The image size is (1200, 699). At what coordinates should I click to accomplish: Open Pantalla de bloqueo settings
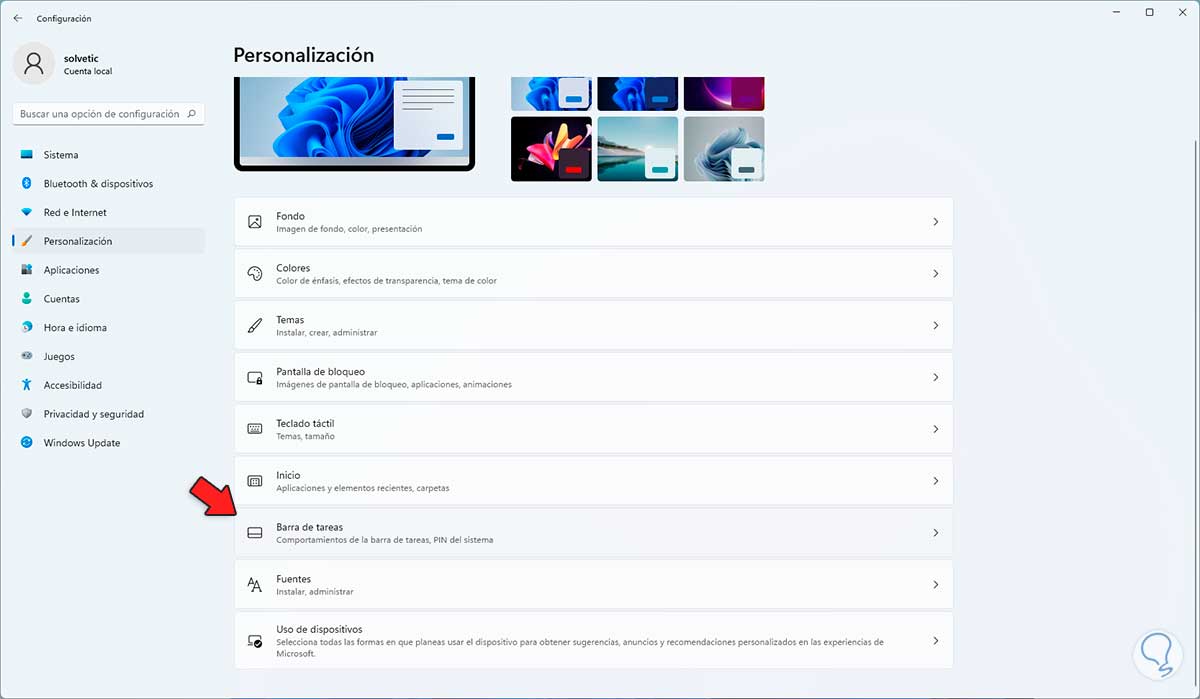point(594,378)
